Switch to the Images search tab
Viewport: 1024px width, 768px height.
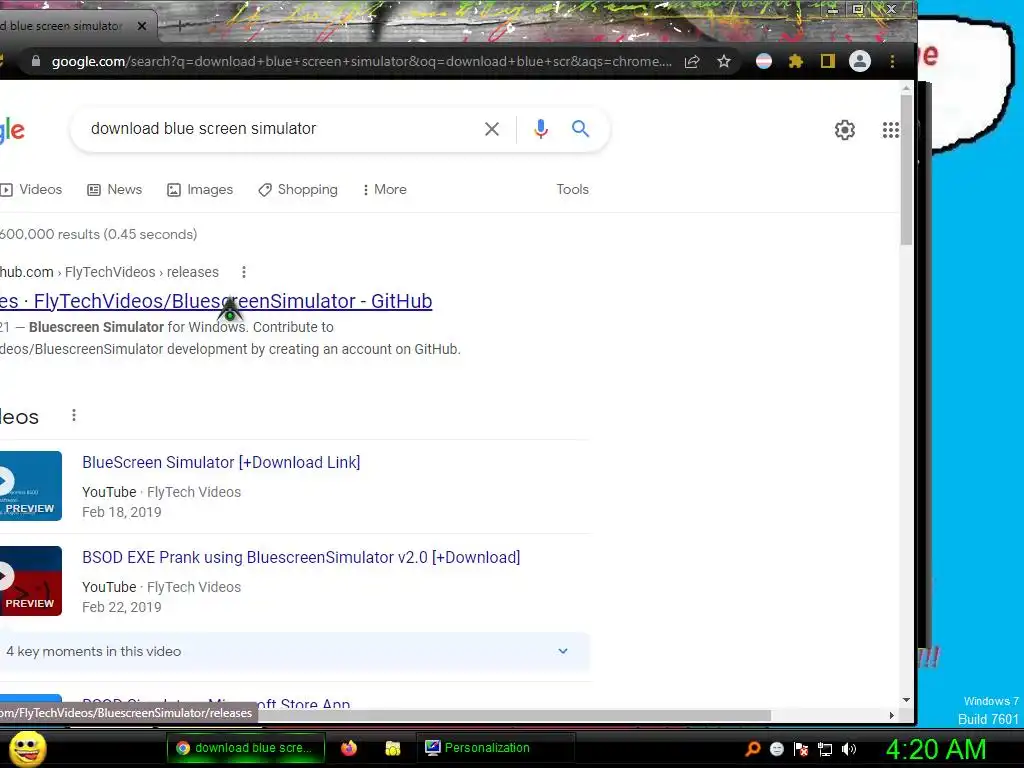point(200,189)
